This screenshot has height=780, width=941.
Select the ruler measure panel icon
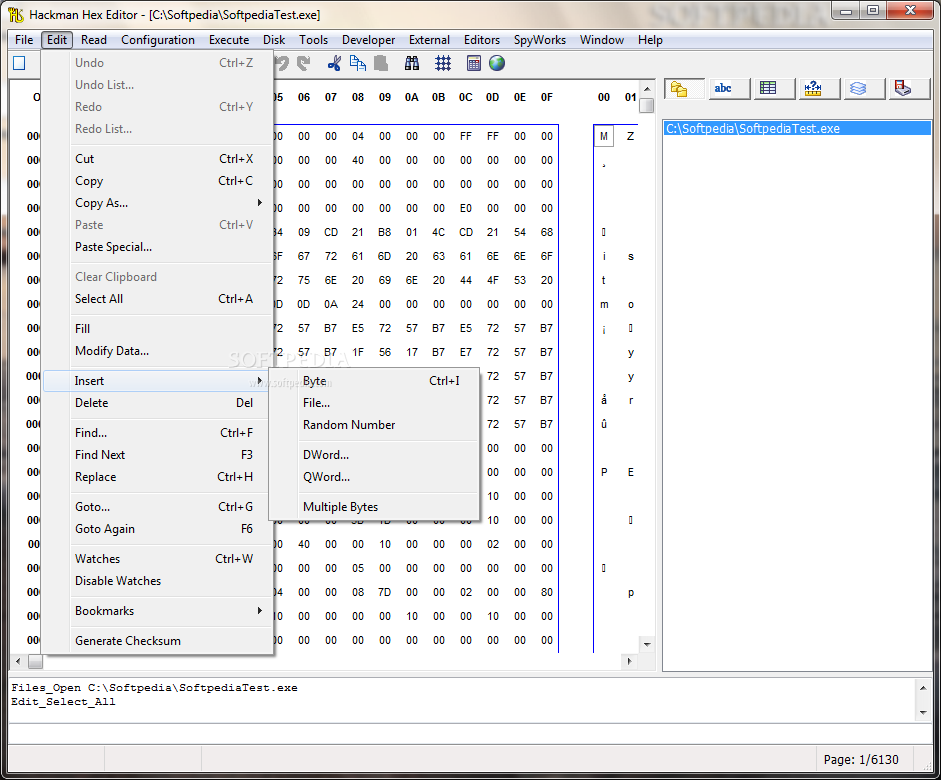click(819, 89)
